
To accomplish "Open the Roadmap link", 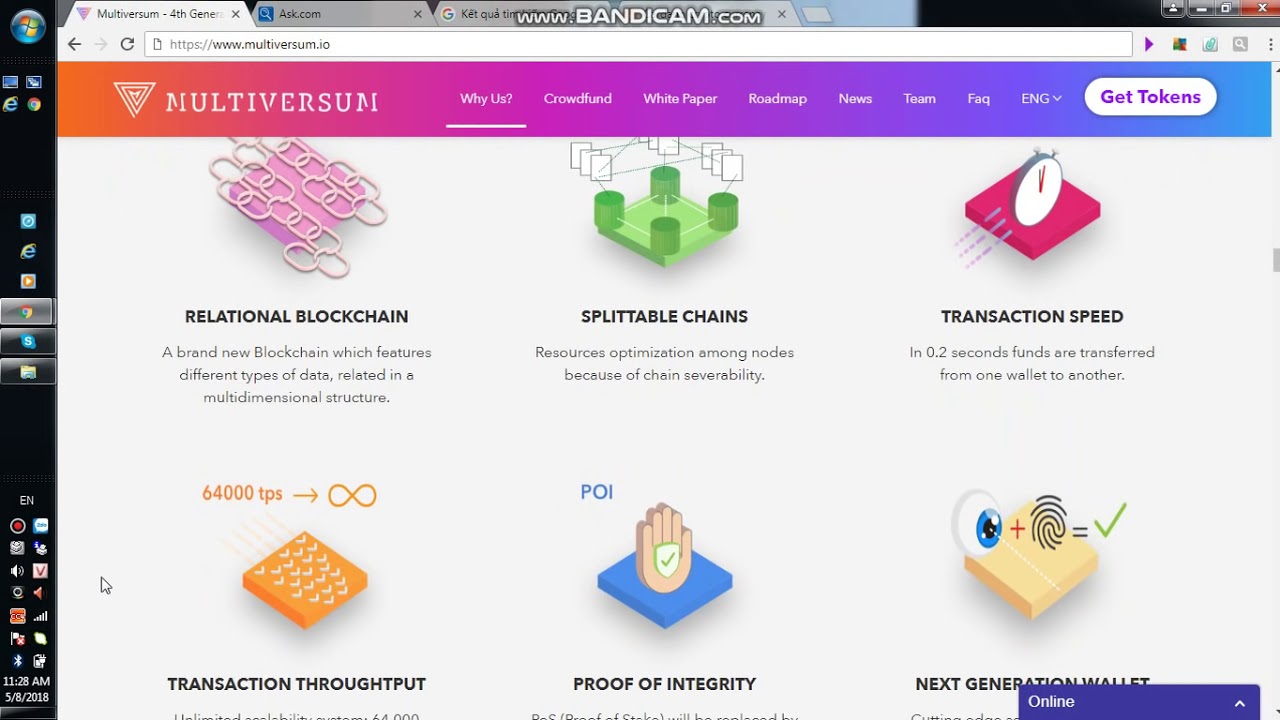I will 777,98.
